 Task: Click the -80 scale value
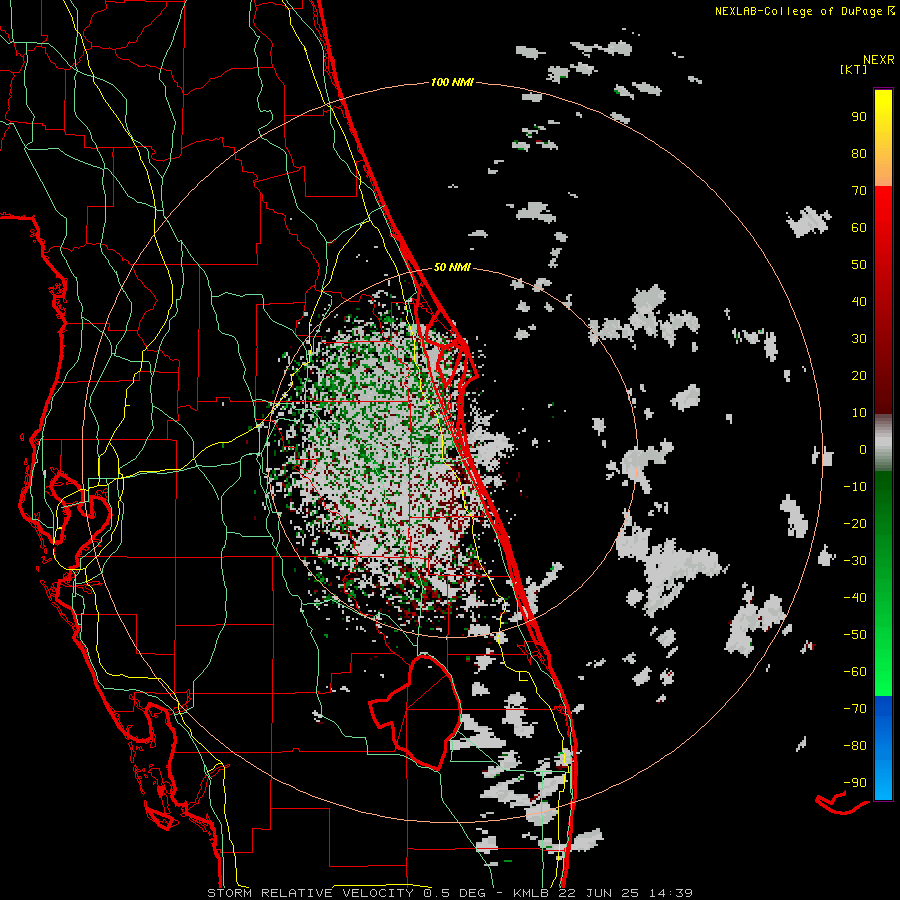[x=855, y=746]
